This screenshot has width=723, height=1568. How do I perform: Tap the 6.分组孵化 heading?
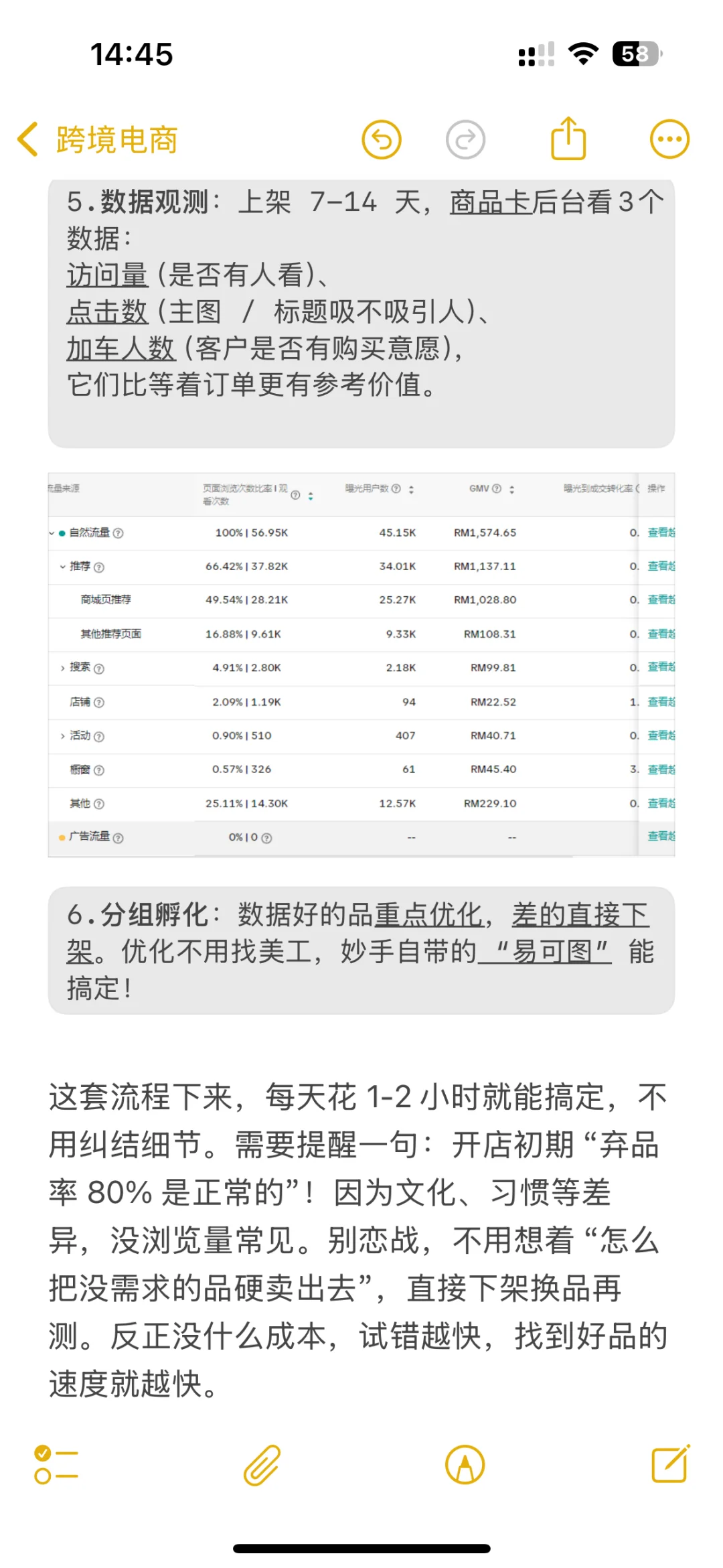coord(137,915)
